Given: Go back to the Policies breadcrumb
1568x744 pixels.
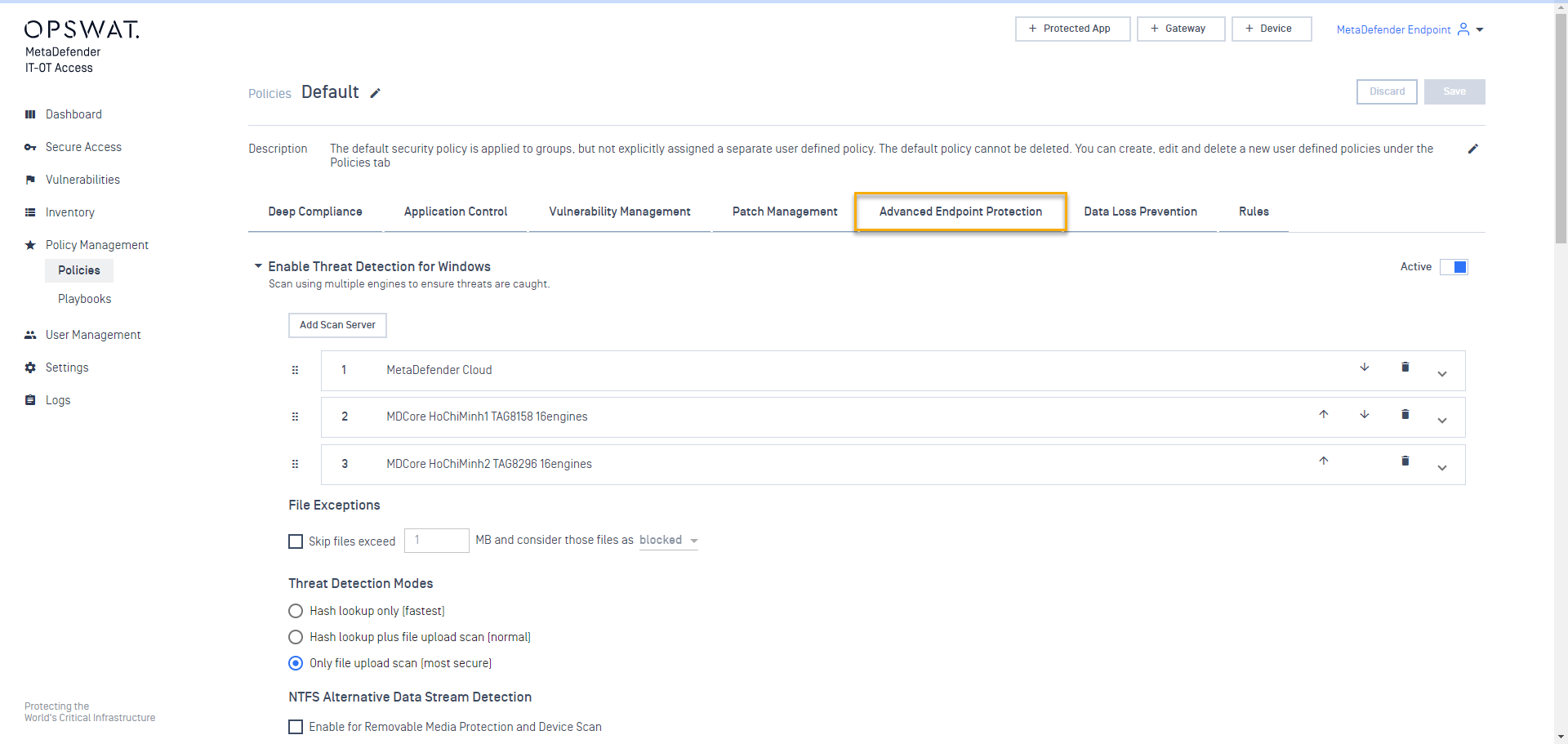Looking at the screenshot, I should pyautogui.click(x=269, y=94).
